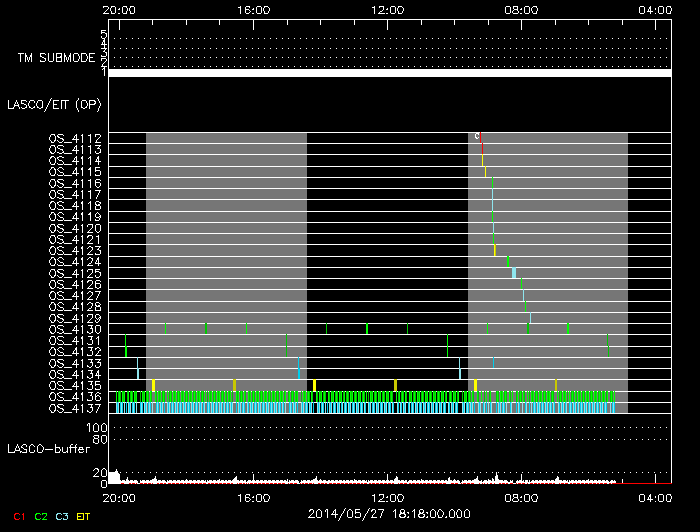Select the OS_4112 row label

pos(75,138)
